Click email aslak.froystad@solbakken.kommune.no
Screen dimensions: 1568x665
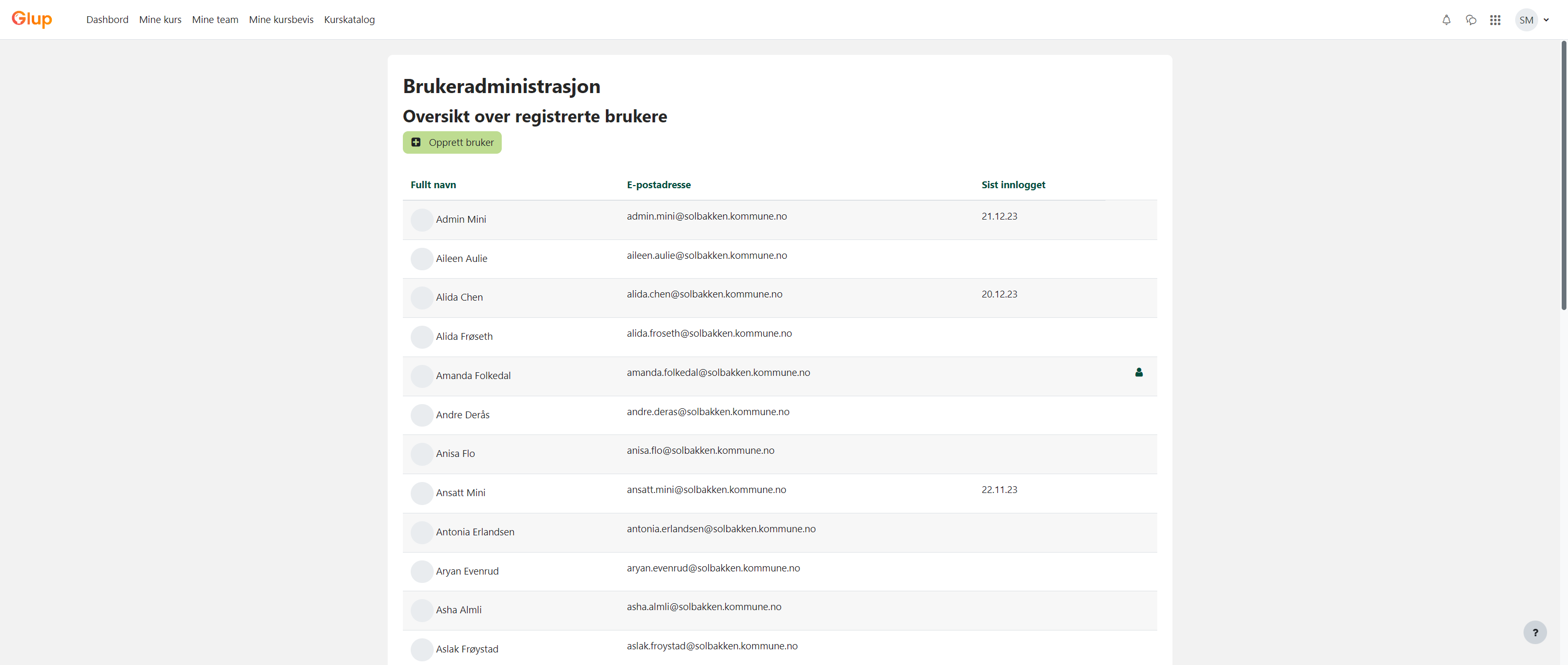pyautogui.click(x=712, y=646)
